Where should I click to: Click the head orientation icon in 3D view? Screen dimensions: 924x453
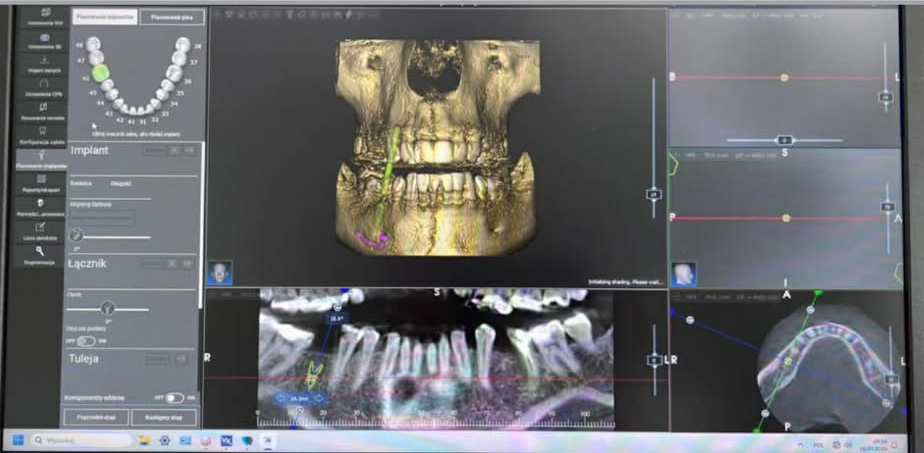pos(220,273)
